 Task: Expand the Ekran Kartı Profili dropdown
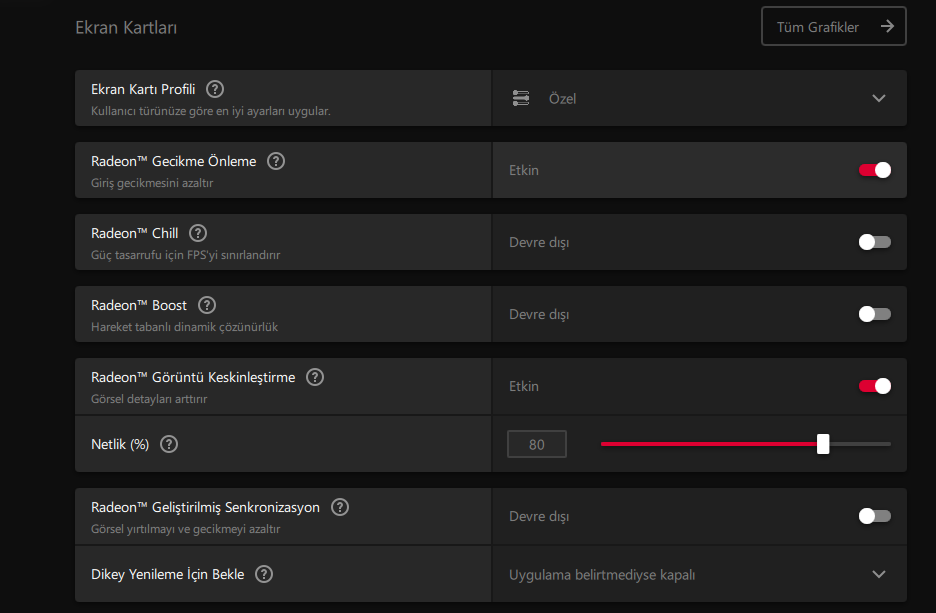[x=879, y=98]
